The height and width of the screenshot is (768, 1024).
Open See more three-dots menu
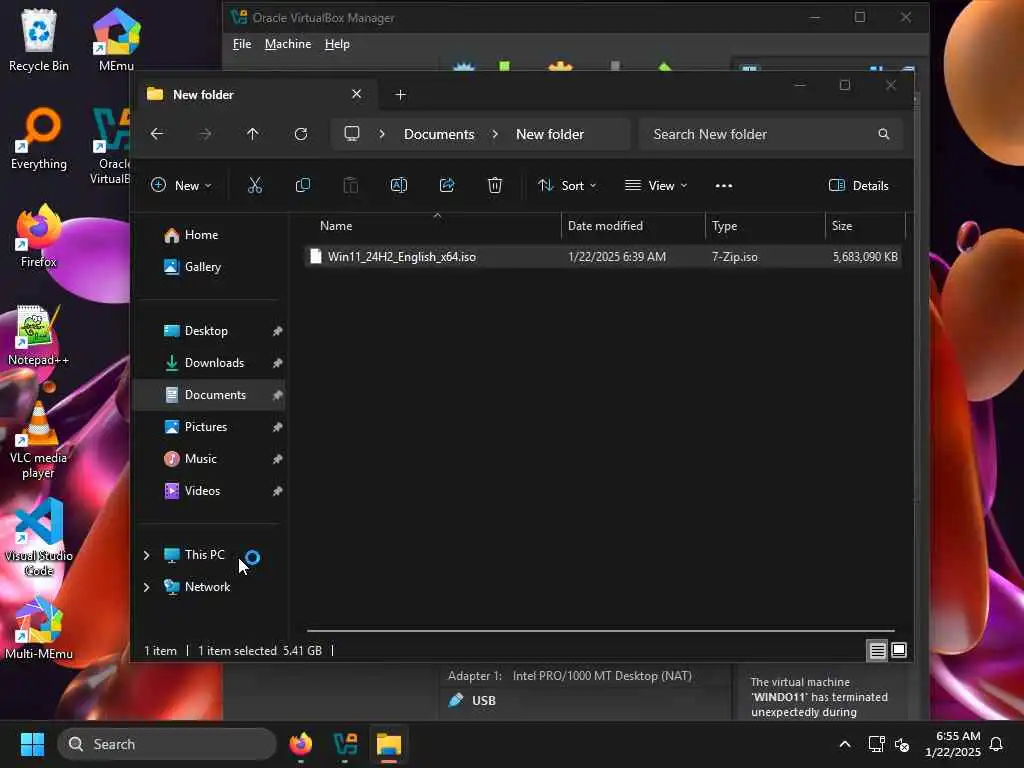click(724, 185)
